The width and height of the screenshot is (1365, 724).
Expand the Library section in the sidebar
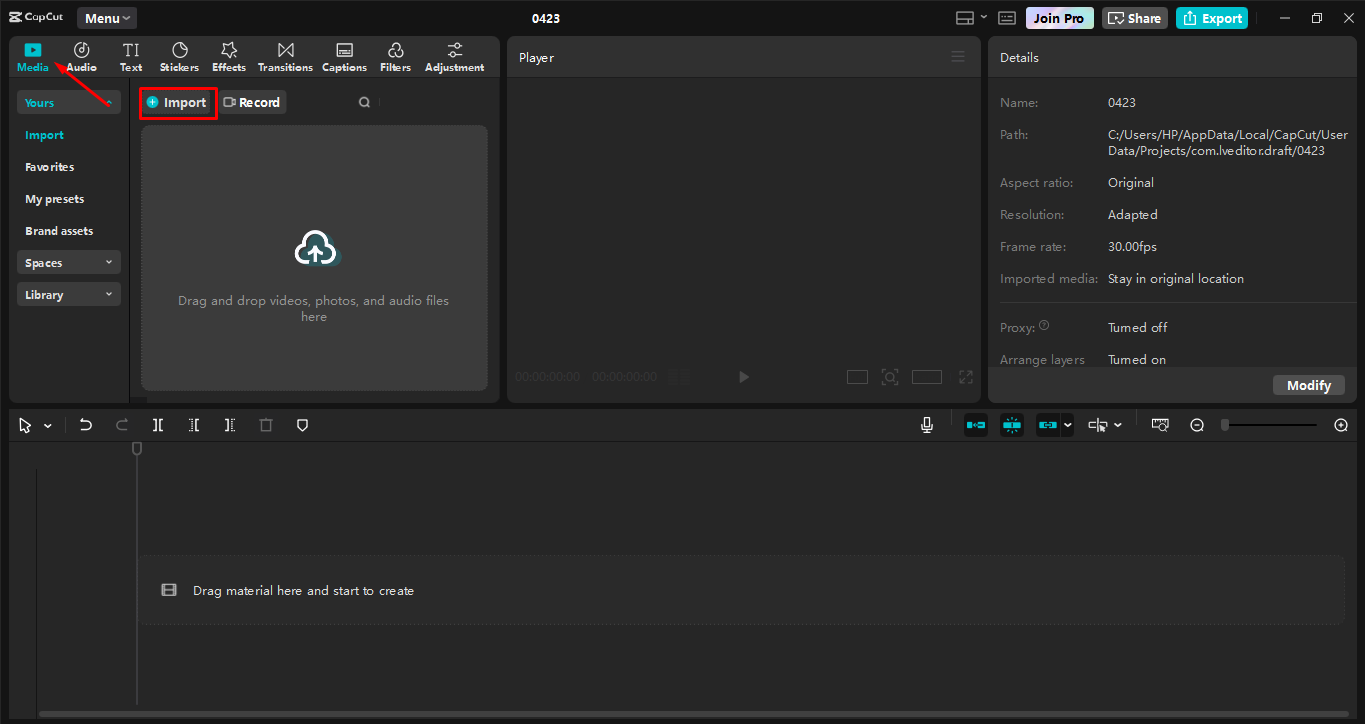tap(68, 294)
